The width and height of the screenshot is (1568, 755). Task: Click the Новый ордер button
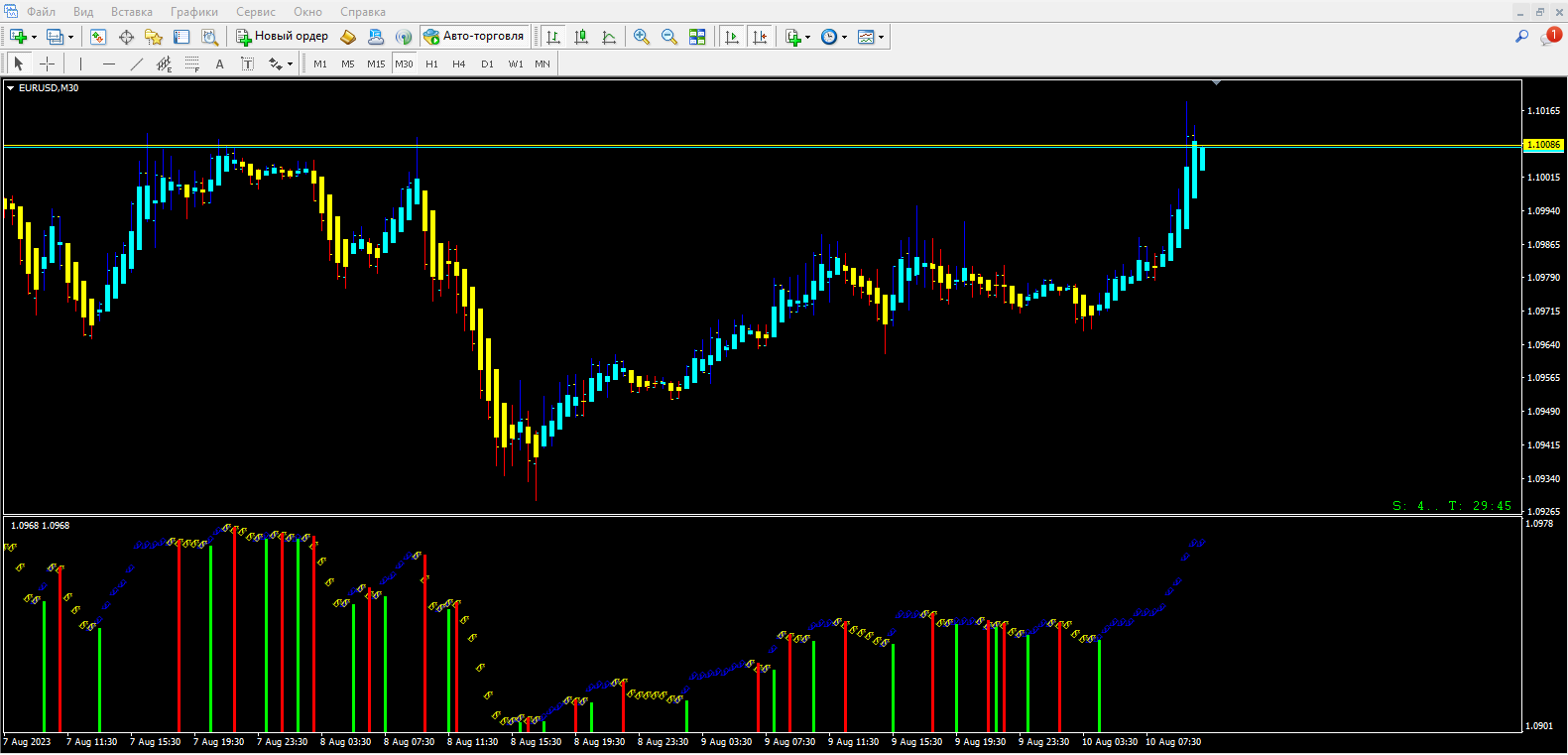coord(282,37)
